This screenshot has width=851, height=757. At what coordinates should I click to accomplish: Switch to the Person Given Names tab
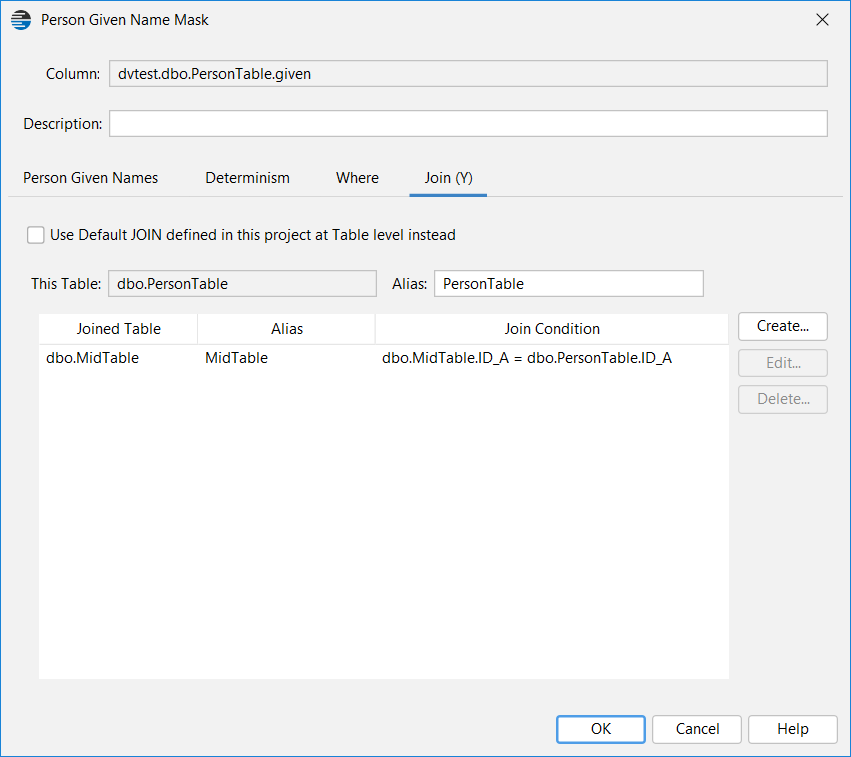[x=91, y=178]
